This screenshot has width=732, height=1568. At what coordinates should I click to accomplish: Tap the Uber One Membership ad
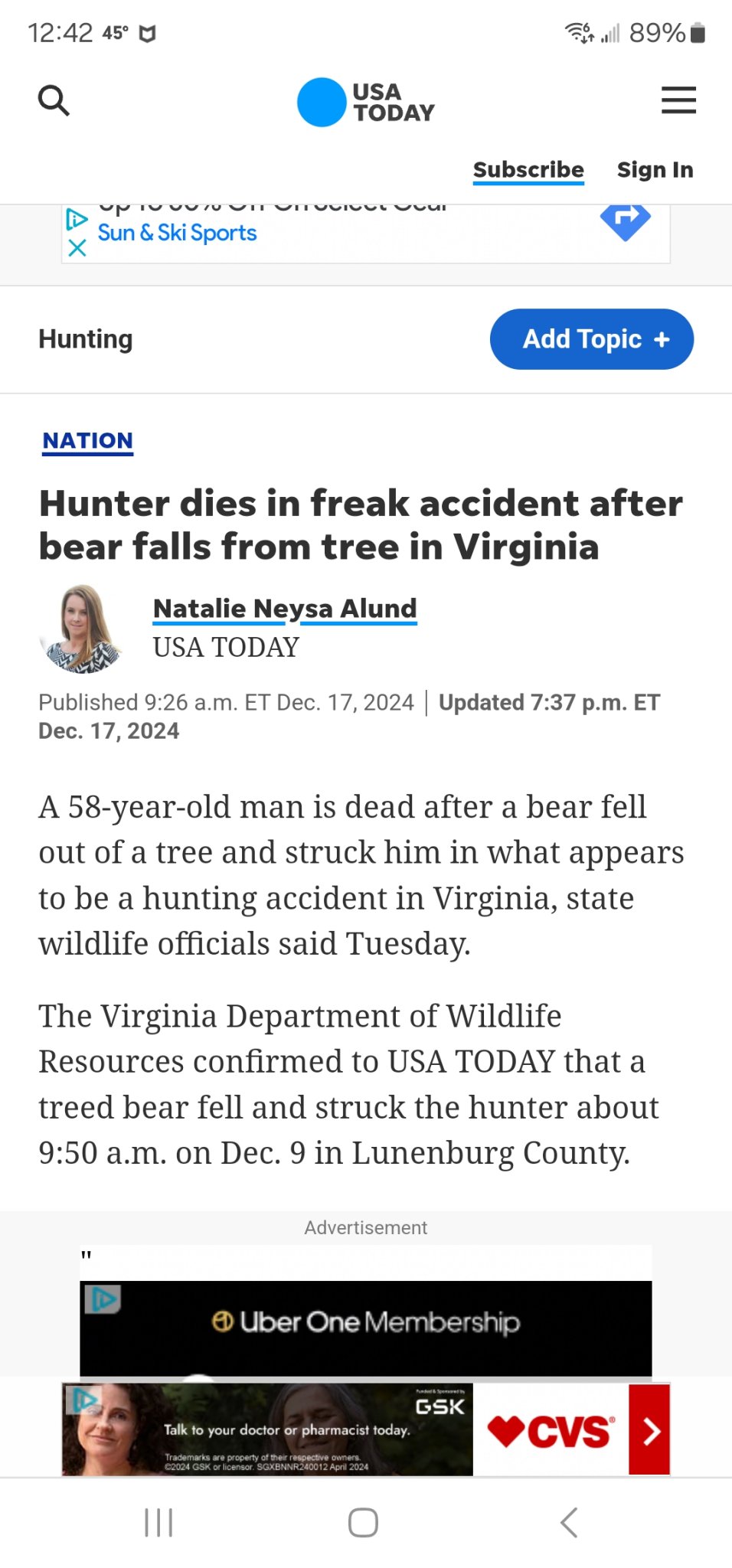[x=366, y=1322]
